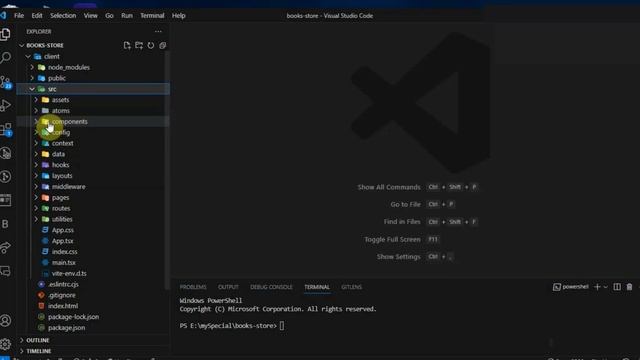Viewport: 640px width, 360px height.
Task: Switch to the OUTPUT panel tab
Action: point(228,287)
